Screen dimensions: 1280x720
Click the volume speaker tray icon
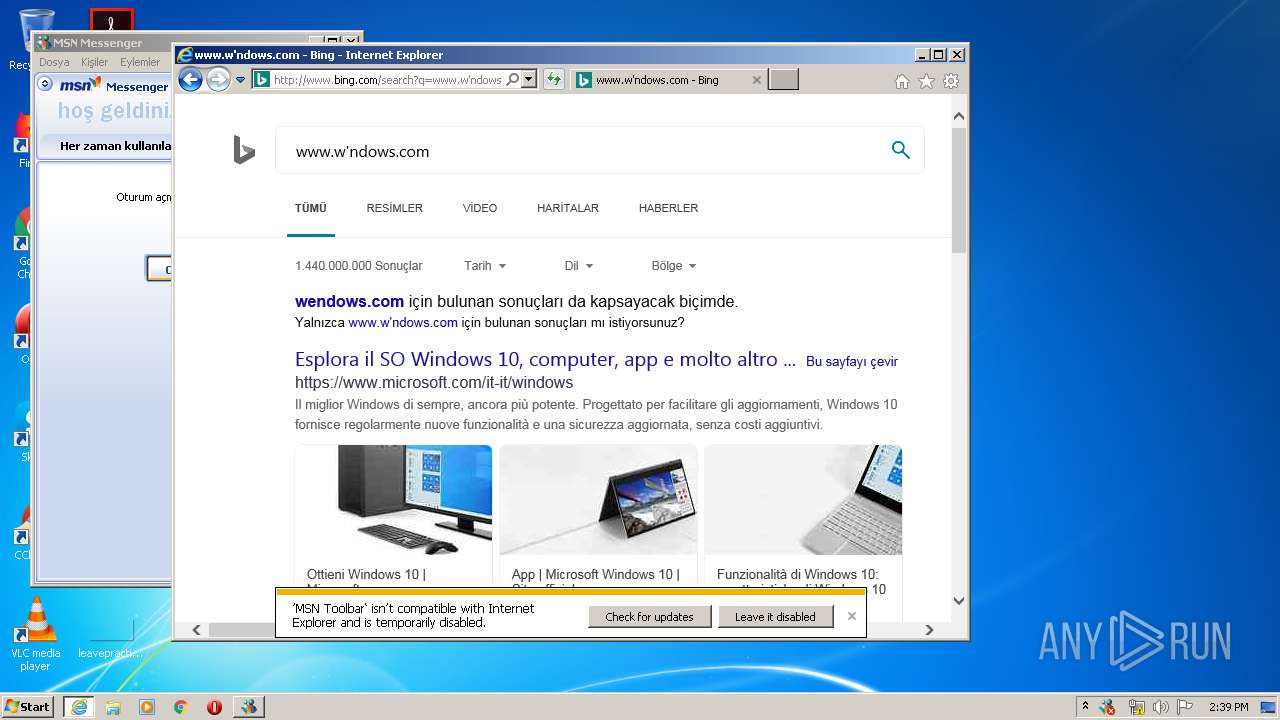click(x=1161, y=707)
